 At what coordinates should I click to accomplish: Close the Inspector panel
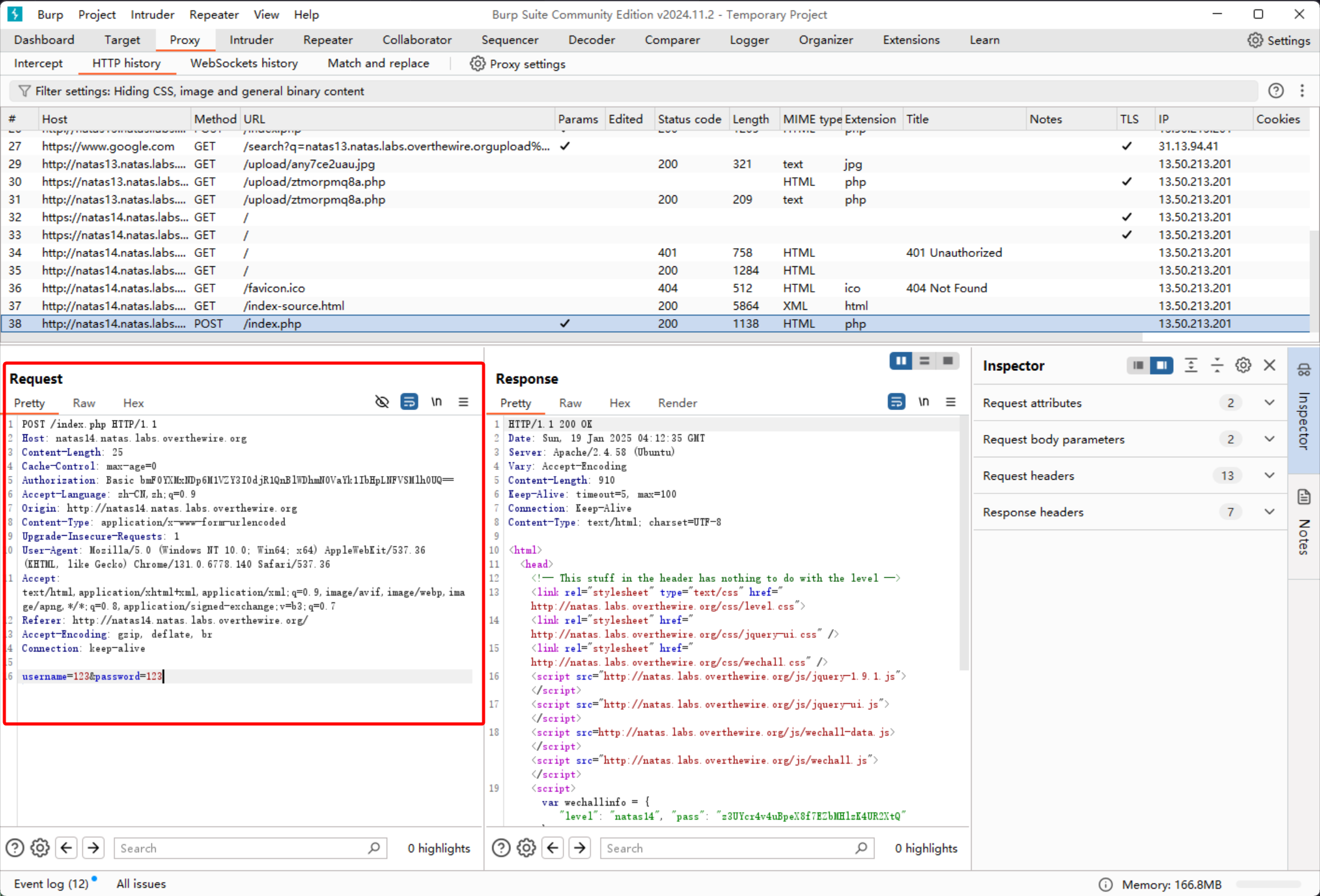pos(1270,365)
